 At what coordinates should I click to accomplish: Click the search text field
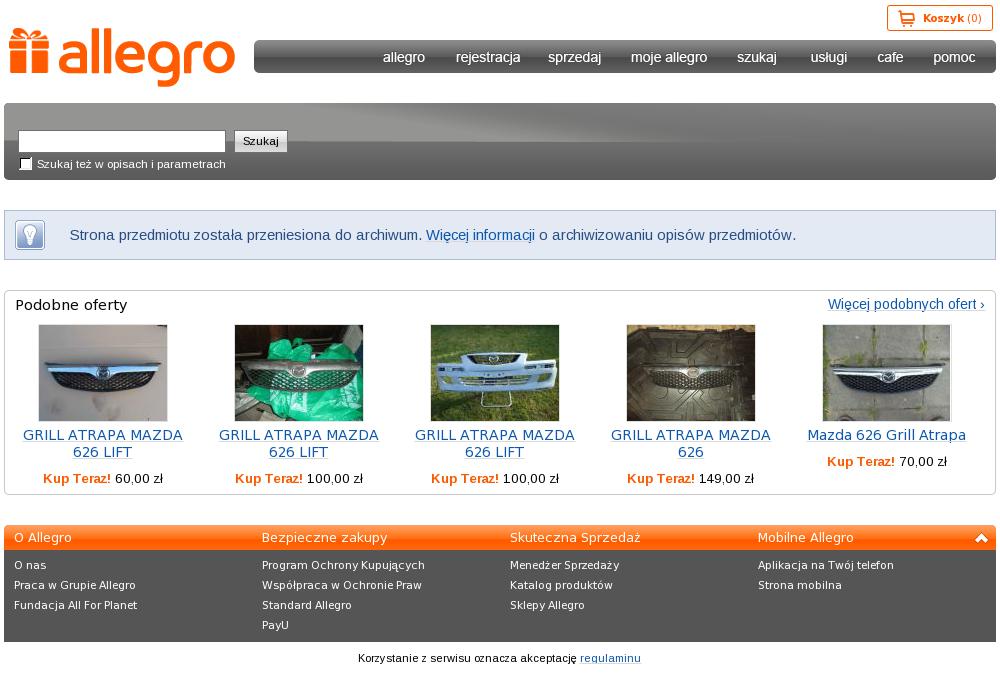point(122,141)
